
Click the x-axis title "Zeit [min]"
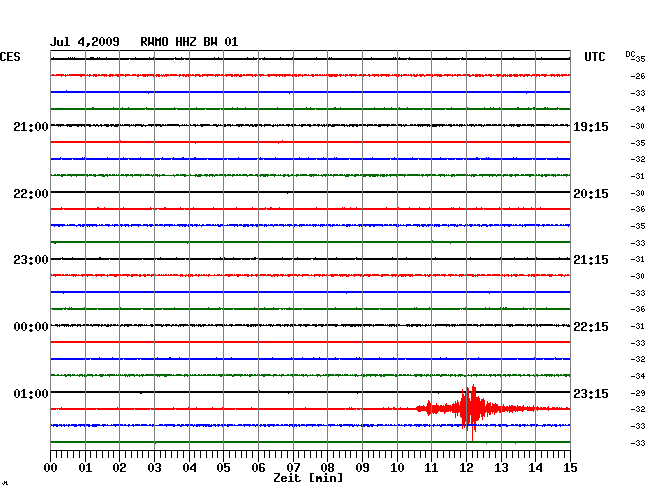308,478
